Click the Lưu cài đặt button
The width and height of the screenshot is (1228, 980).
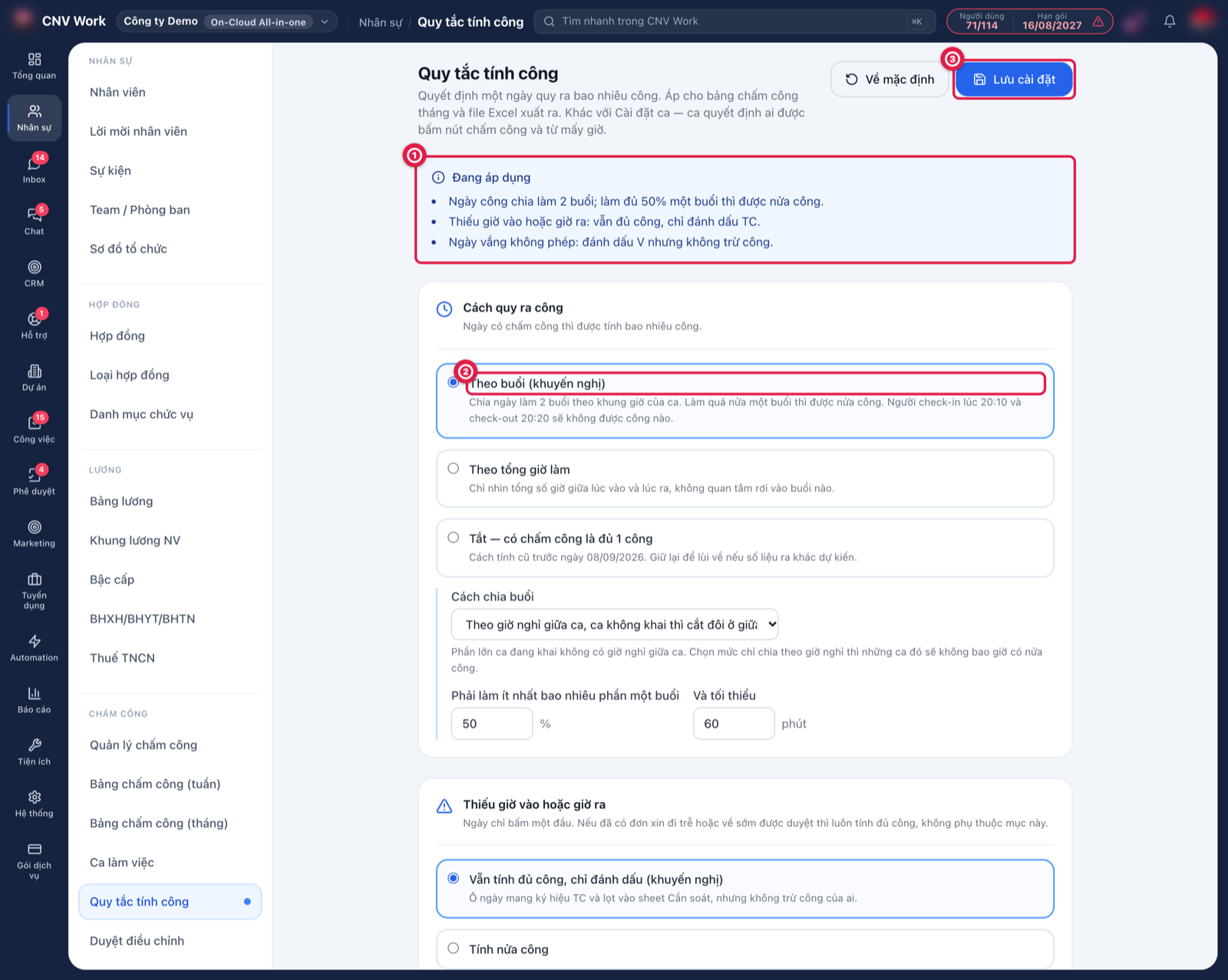coord(1014,79)
